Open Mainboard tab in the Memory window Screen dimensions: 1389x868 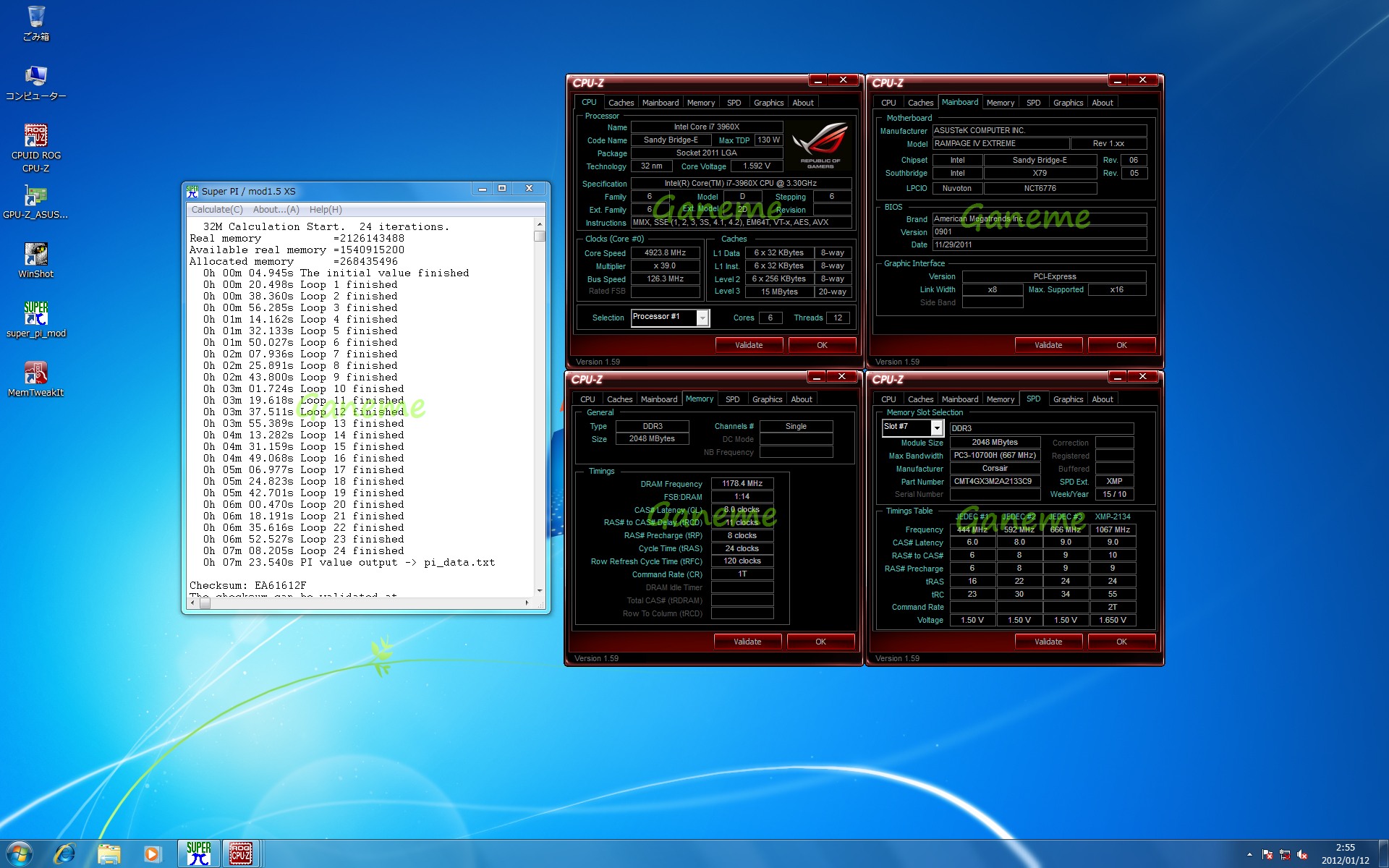[659, 399]
